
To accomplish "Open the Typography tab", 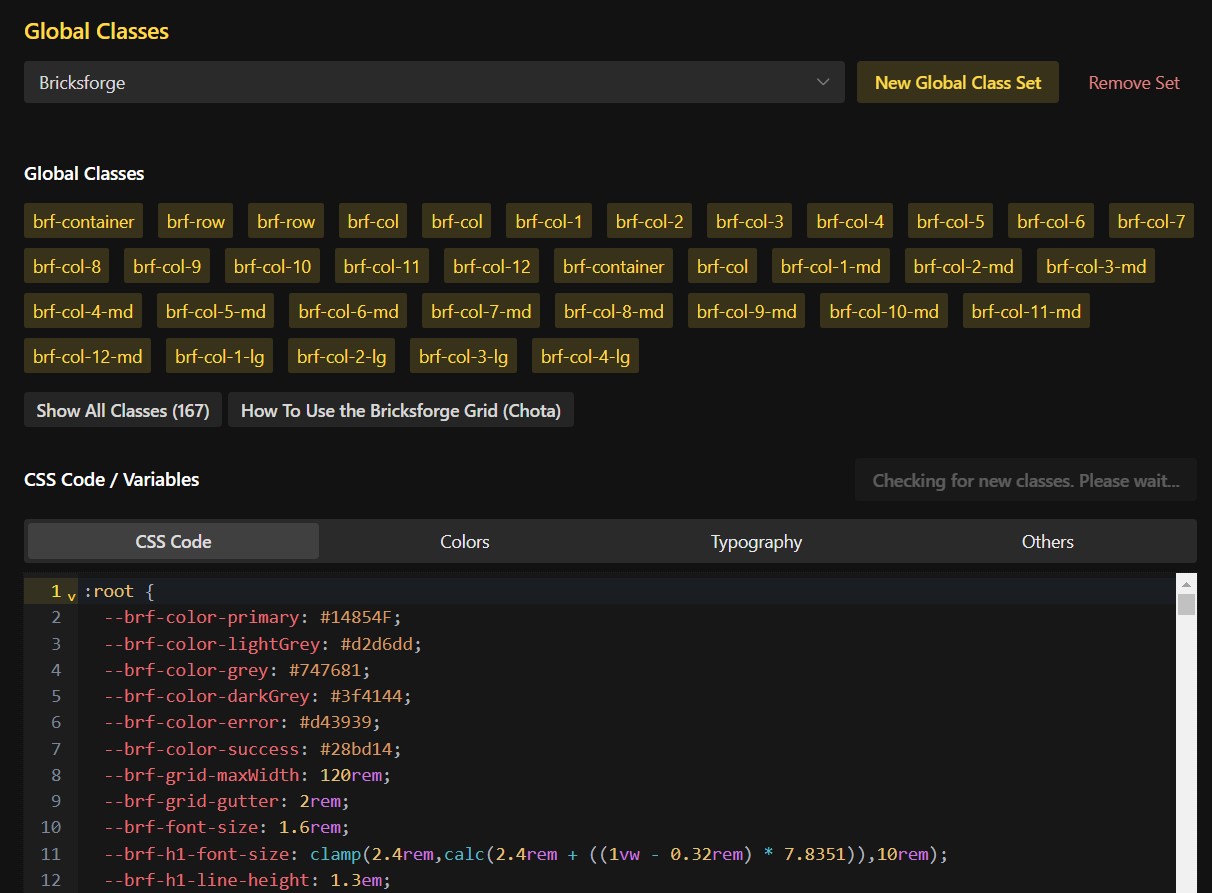I will coord(756,541).
